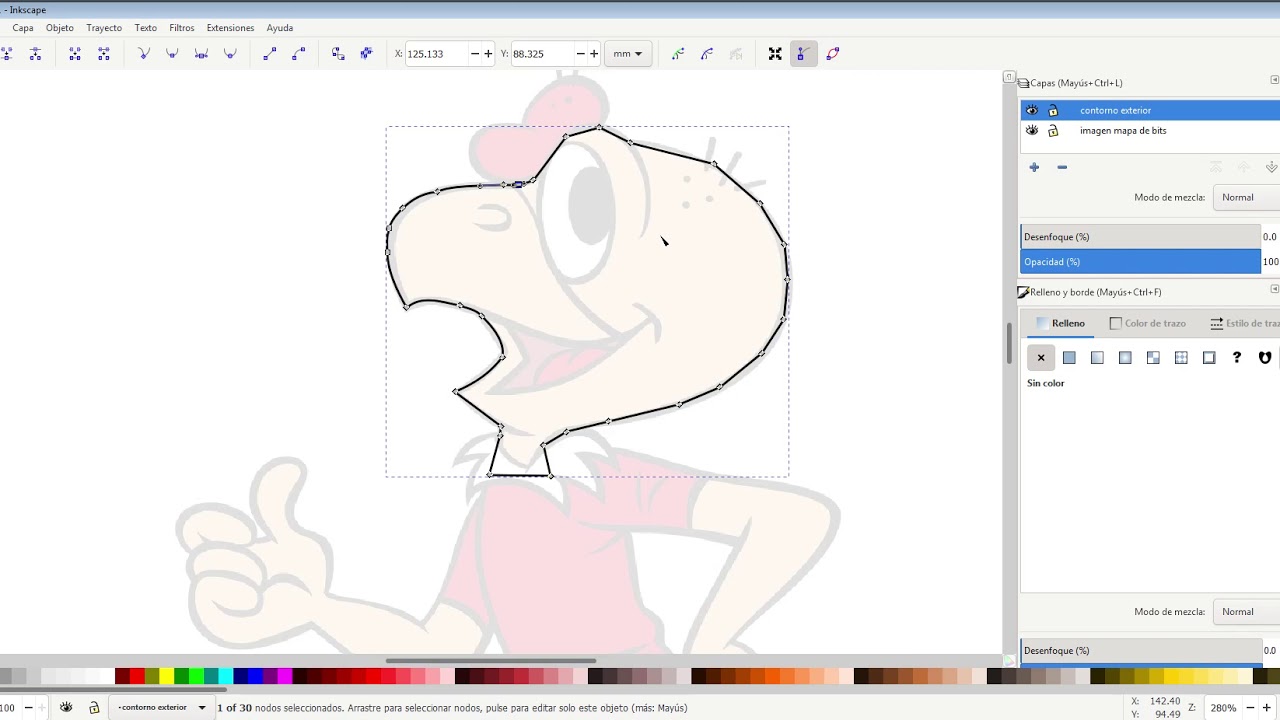Screen dimensions: 1280x720
Task: Adjust the Opacidad (%) slider in layers
Action: pos(1141,262)
